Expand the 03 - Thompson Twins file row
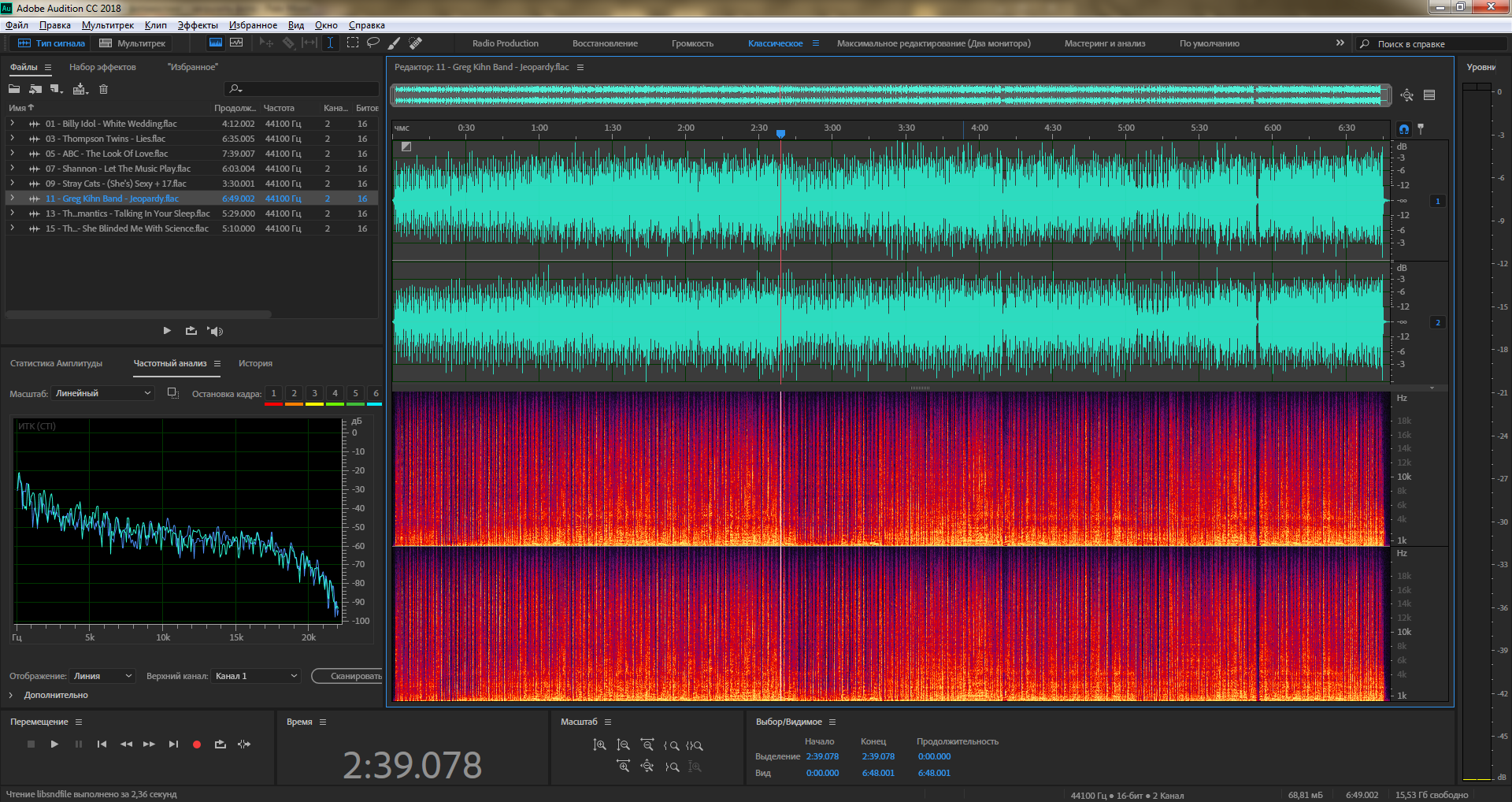The width and height of the screenshot is (1512, 802). (x=12, y=139)
